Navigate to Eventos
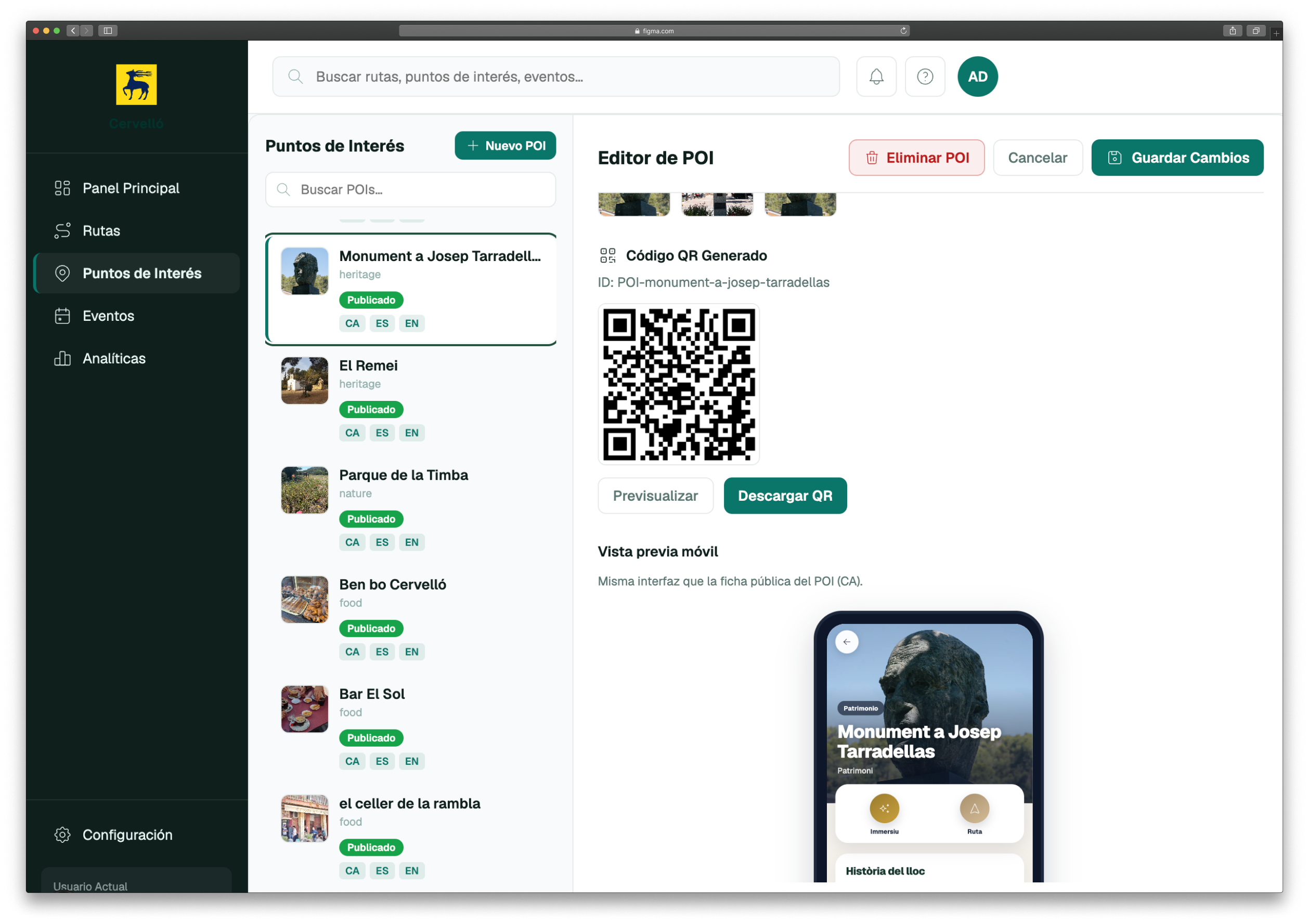Image resolution: width=1309 pixels, height=924 pixels. (x=137, y=316)
